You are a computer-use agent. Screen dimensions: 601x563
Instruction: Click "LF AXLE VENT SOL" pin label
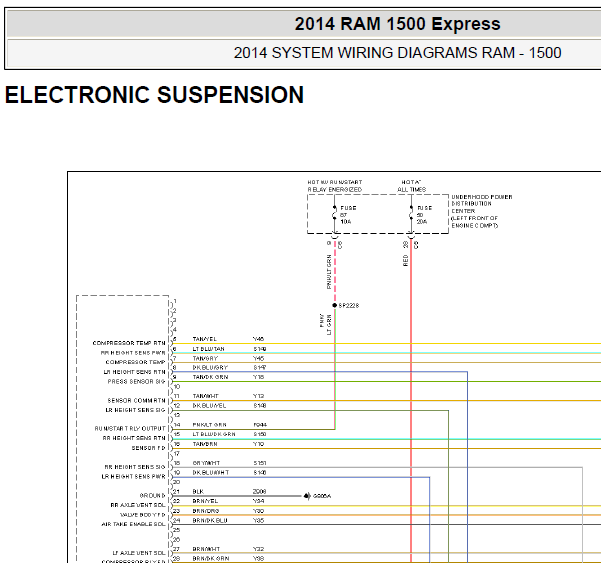(x=139, y=553)
